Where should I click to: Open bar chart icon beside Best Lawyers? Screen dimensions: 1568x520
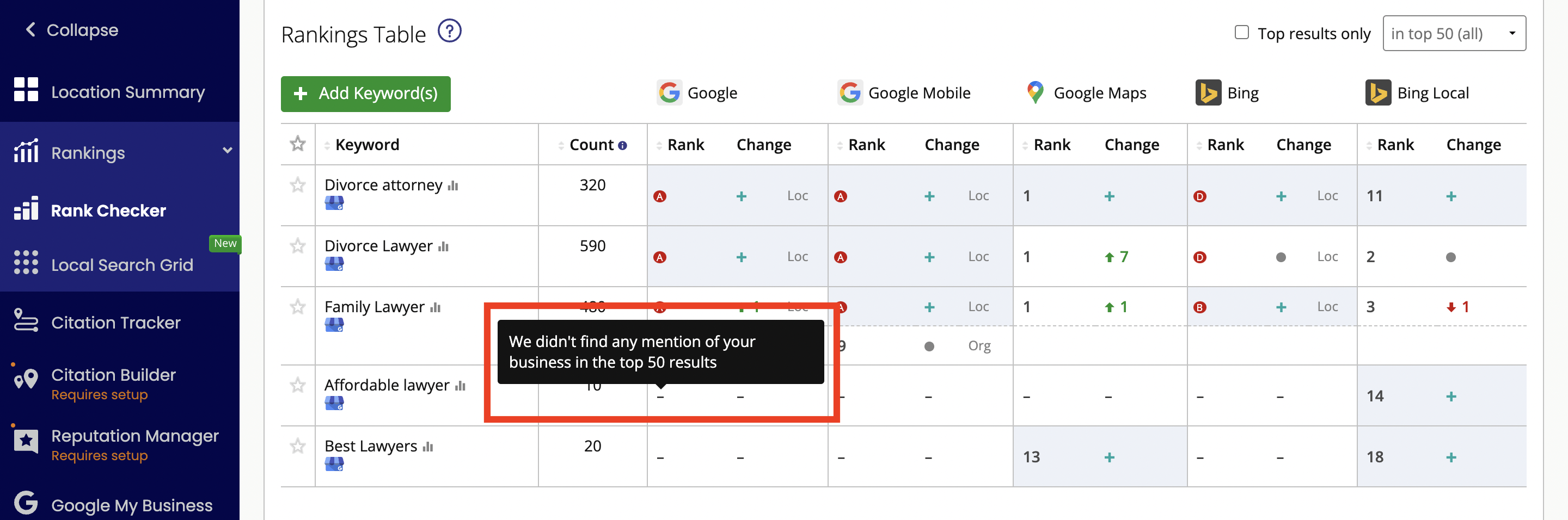tap(428, 447)
